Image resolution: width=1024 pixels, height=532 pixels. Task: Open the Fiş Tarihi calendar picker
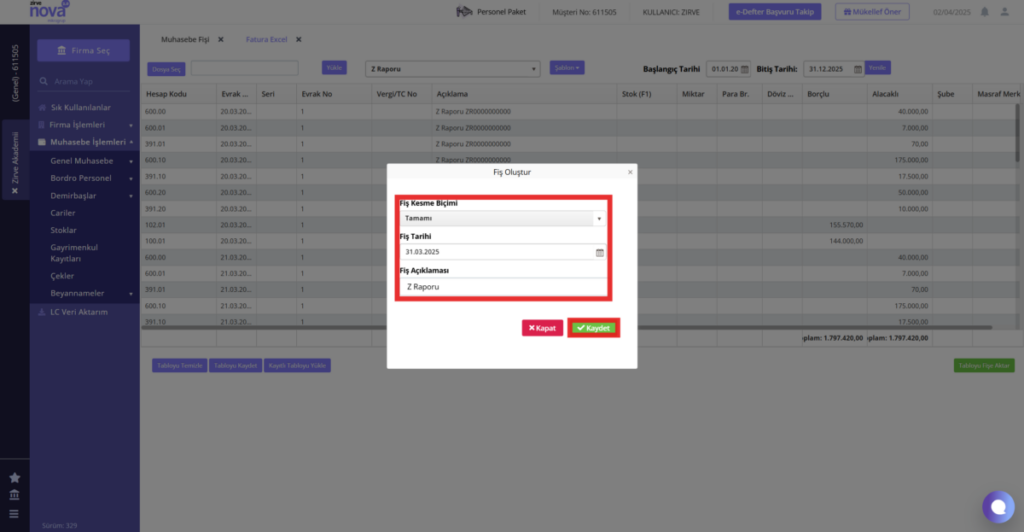pos(600,252)
